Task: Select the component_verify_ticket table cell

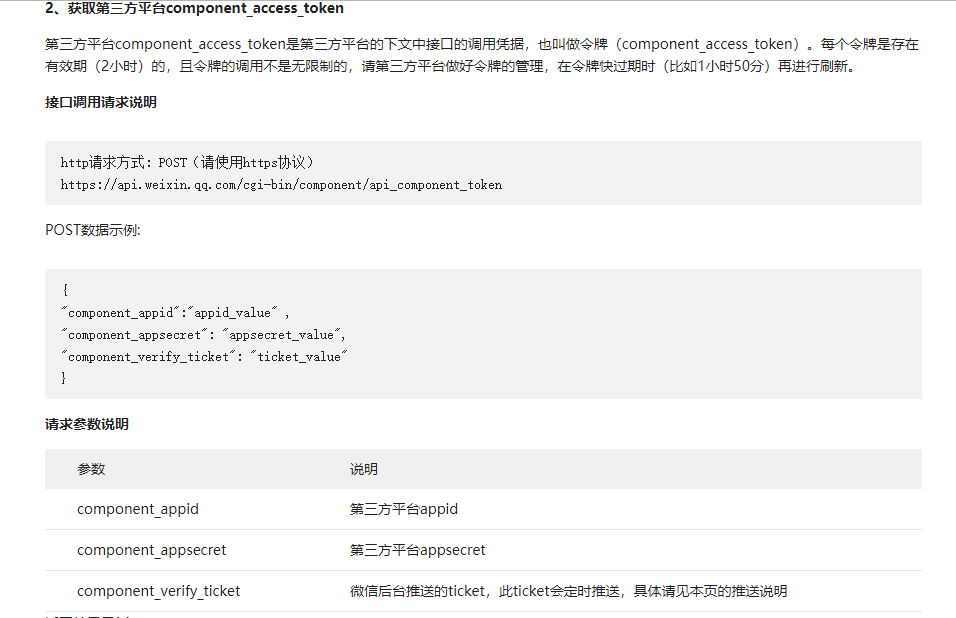Action: pyautogui.click(x=159, y=591)
